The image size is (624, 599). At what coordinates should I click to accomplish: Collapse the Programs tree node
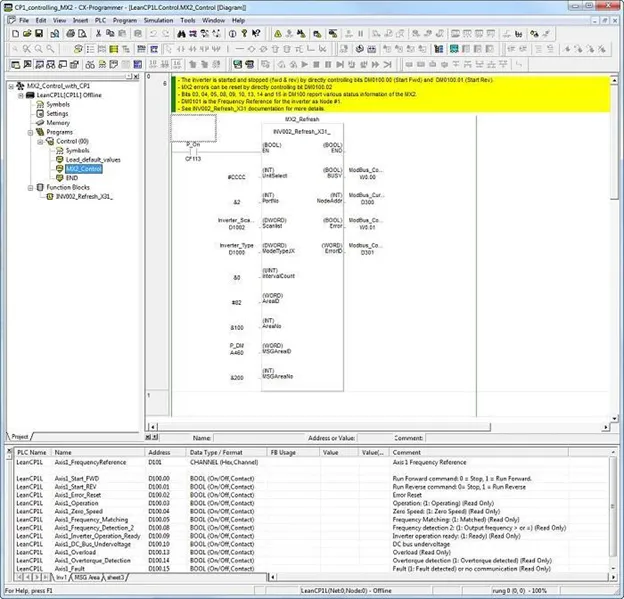tap(31, 131)
